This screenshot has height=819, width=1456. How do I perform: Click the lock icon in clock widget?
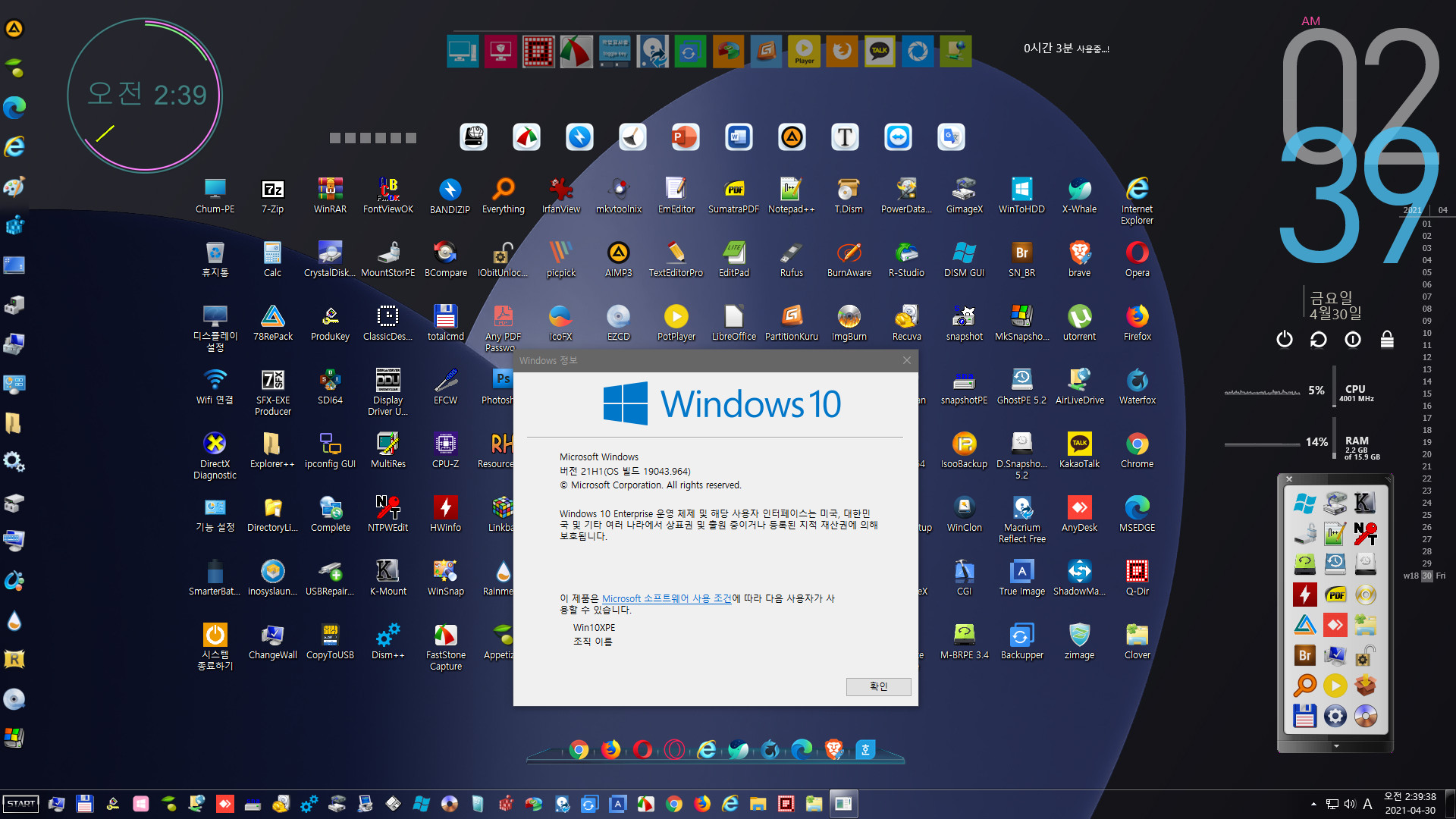pos(1387,339)
